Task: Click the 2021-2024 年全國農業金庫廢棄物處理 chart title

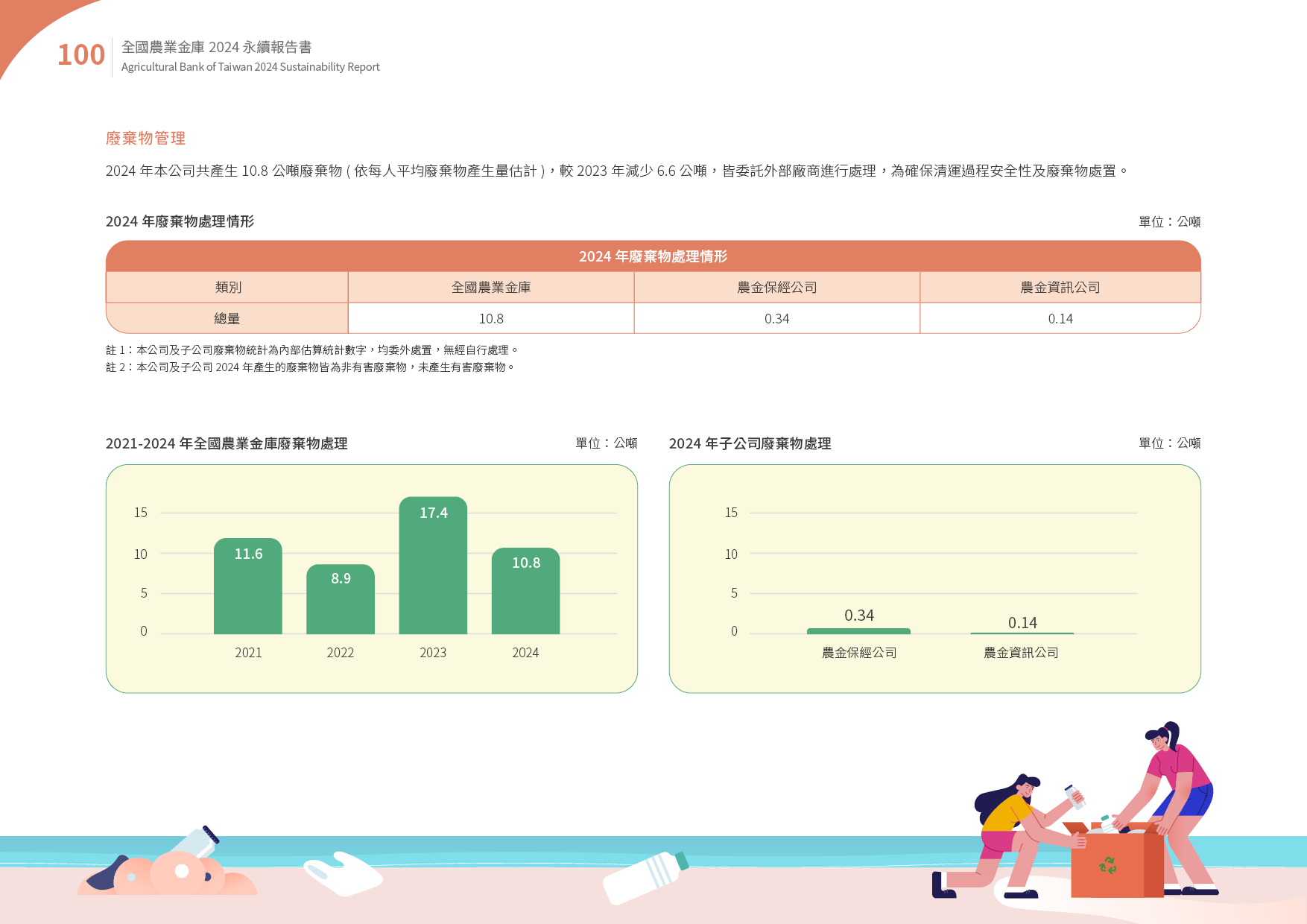Action: pos(227,443)
